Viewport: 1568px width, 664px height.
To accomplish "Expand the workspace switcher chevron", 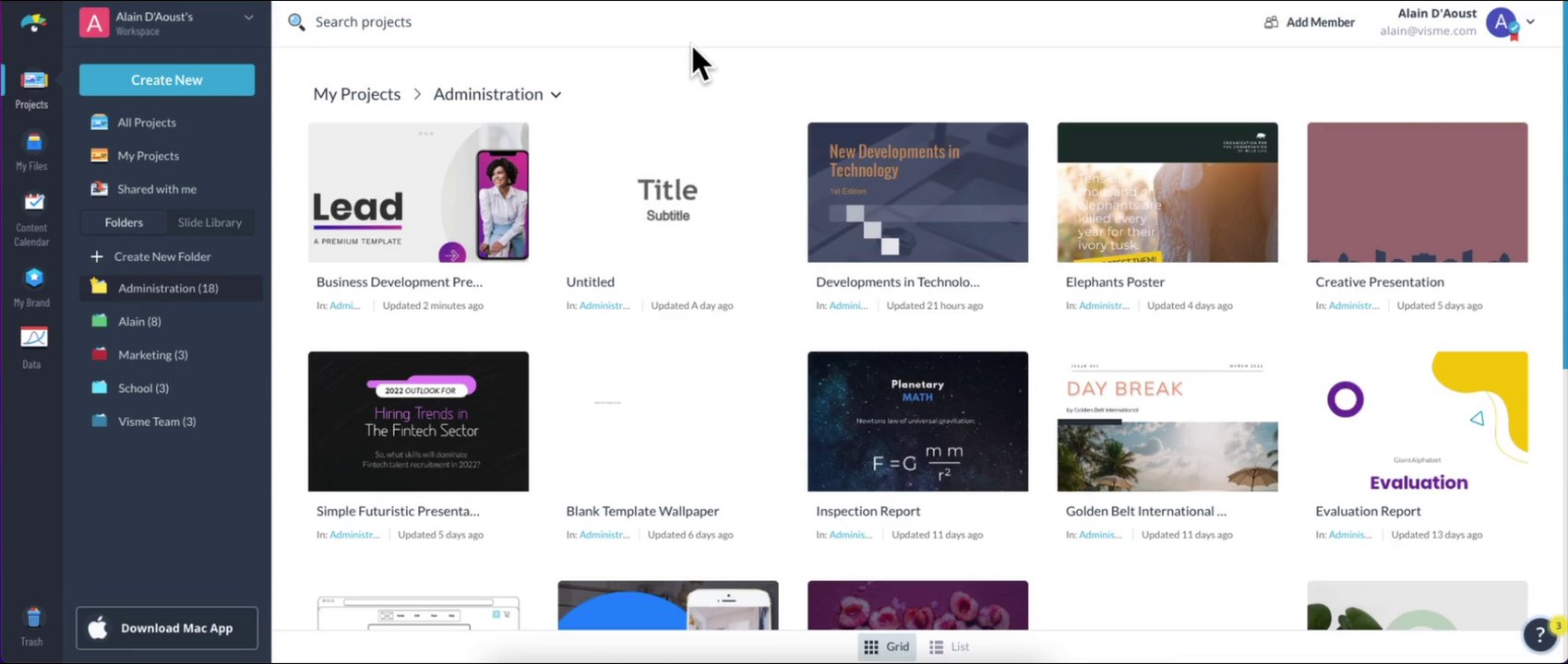I will [x=248, y=18].
